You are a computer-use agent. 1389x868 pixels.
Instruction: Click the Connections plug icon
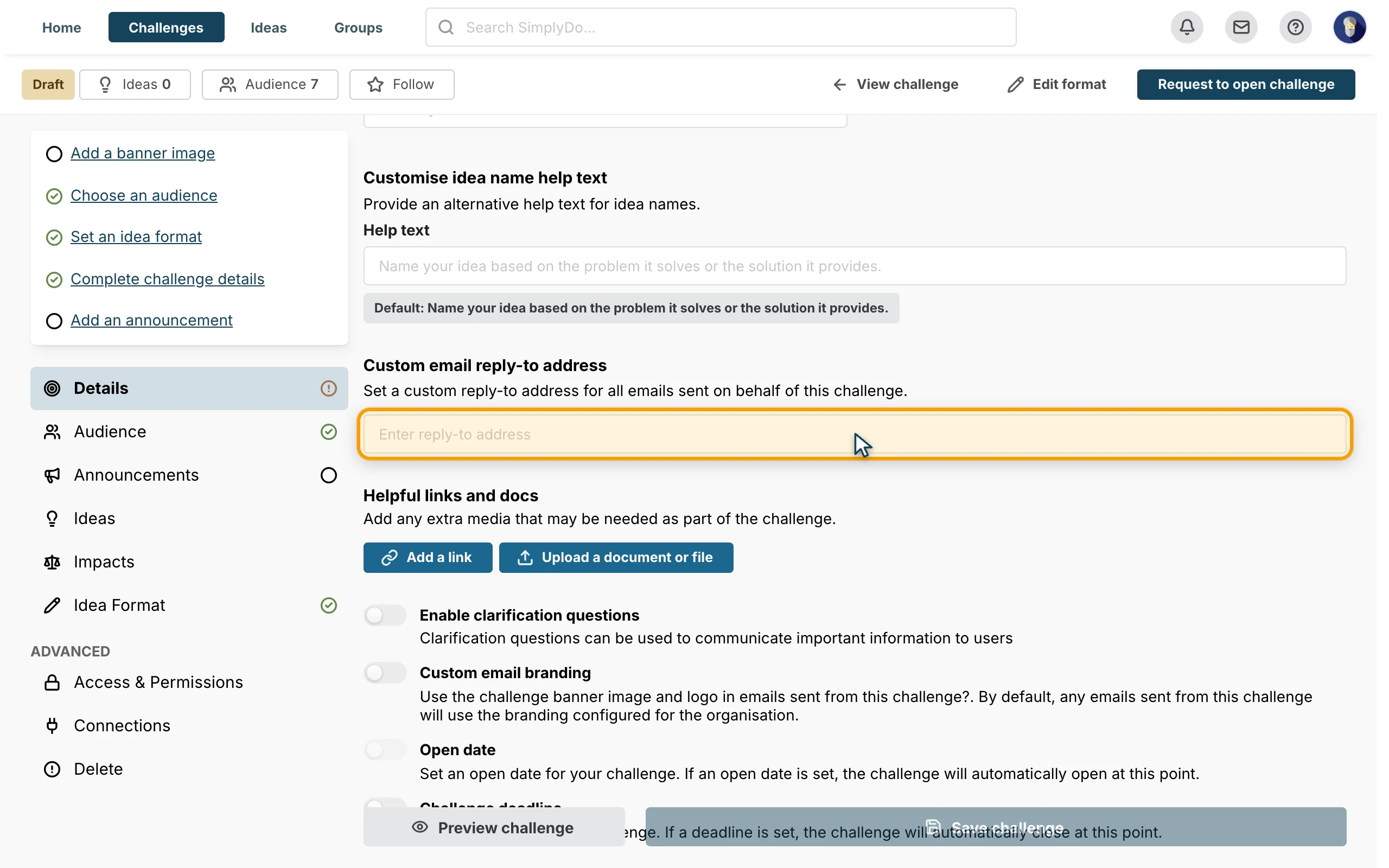(x=52, y=726)
